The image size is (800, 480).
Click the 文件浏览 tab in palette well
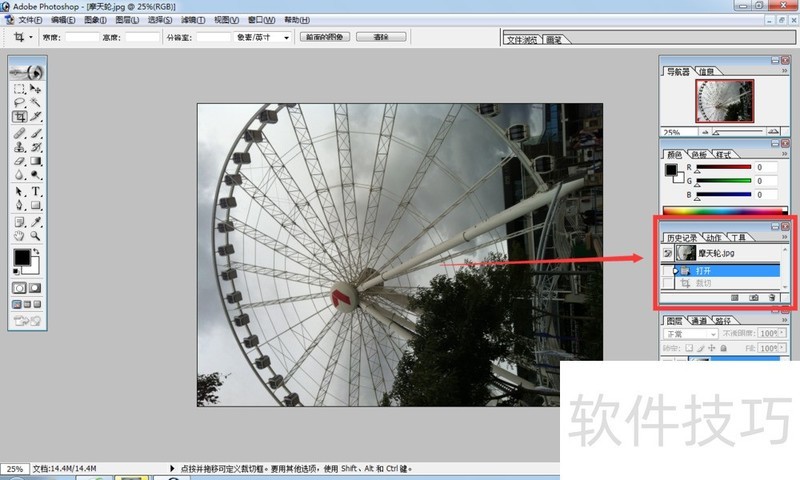[x=522, y=40]
